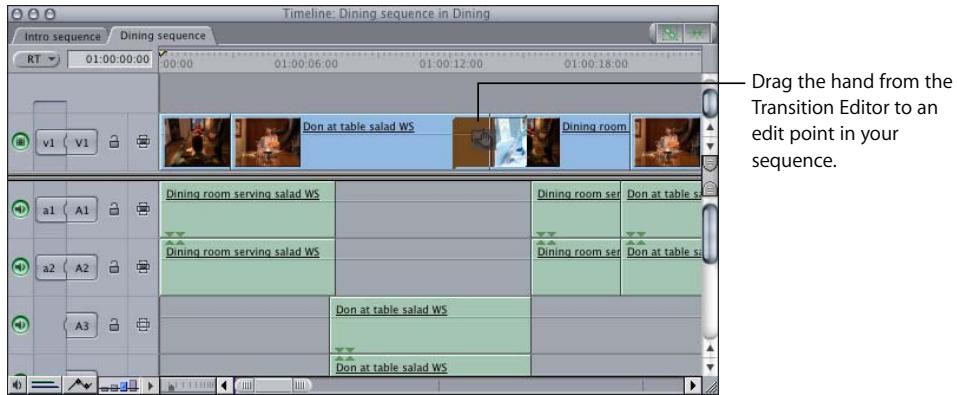The width and height of the screenshot is (957, 395).
Task: Toggle Auto Select on track A3
Action: (x=143, y=325)
